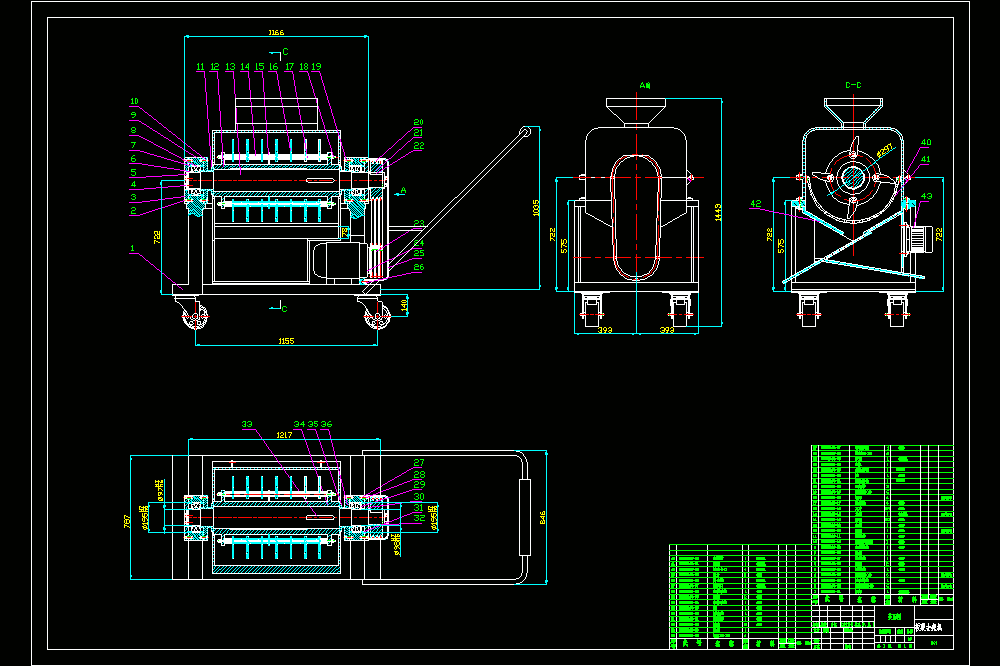Pick the 1035 handle height dimension
1000x666 pixels.
pos(536,208)
